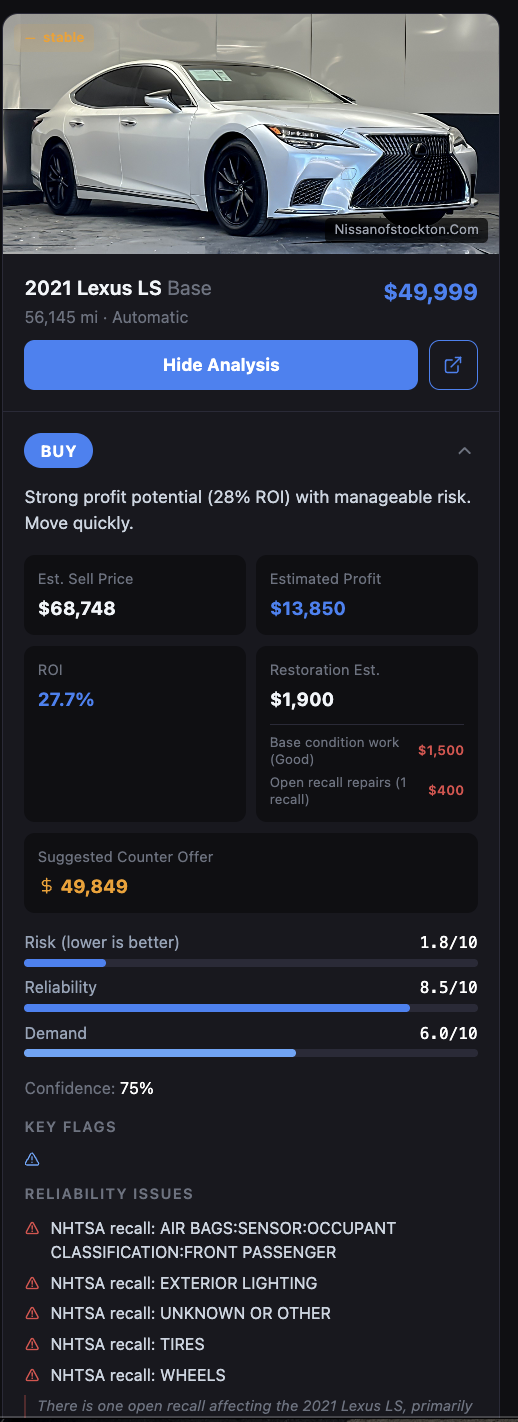Open listing in new tab via external-link icon
Screen dimensions: 518x1422
453,365
